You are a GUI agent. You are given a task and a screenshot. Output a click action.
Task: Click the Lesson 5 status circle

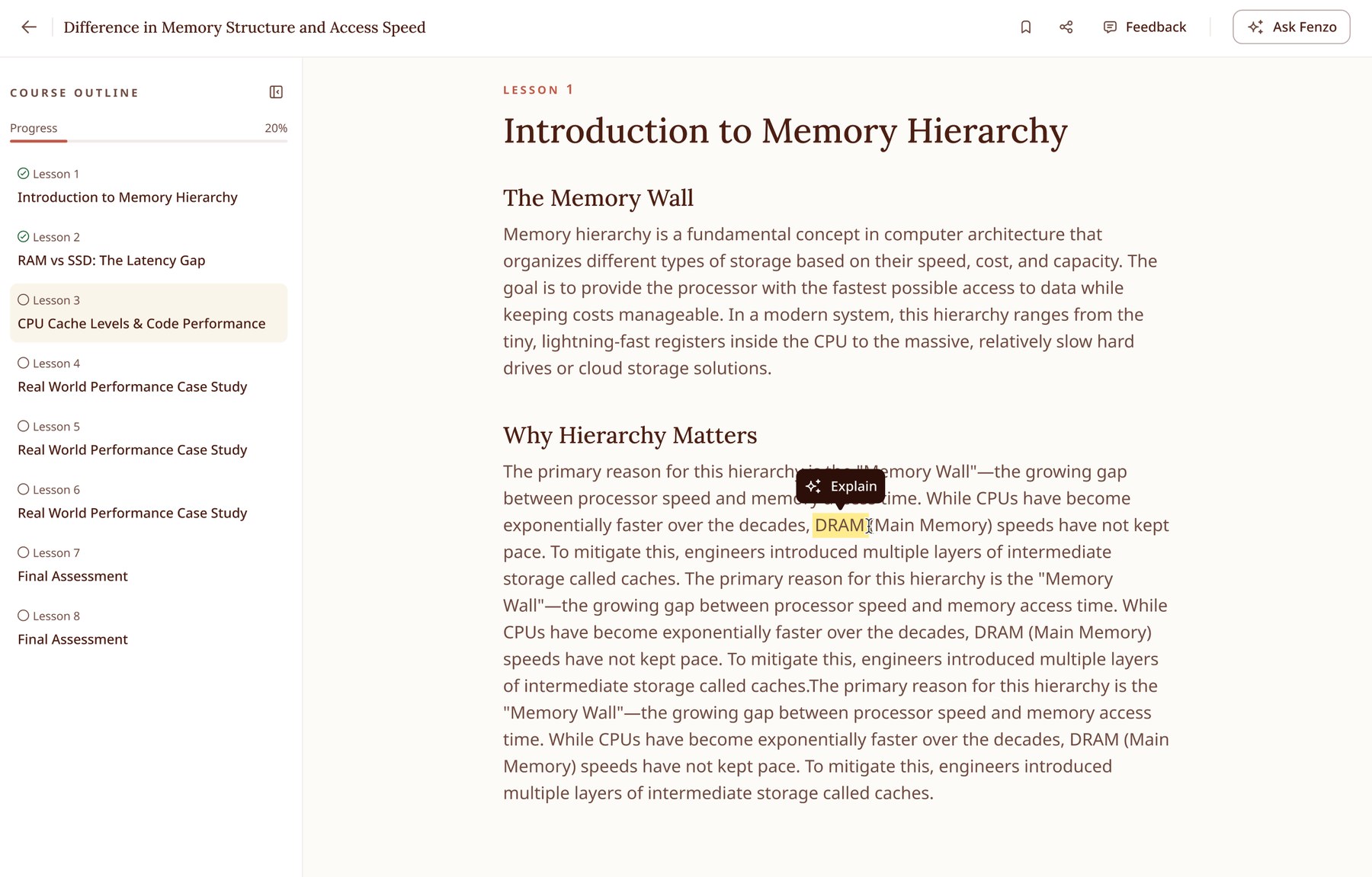tap(24, 427)
